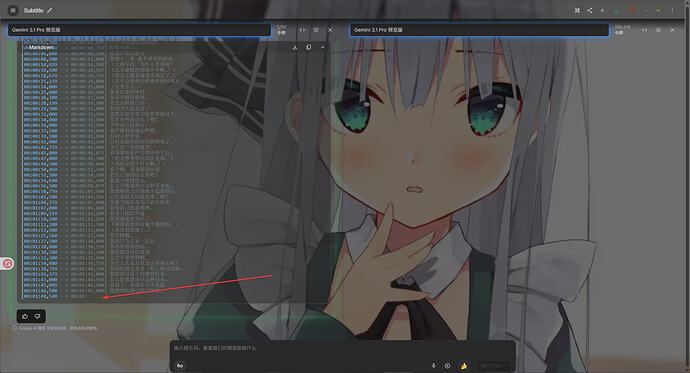Edit the Subtitle title with pencil icon
The height and width of the screenshot is (373, 690).
pos(49,11)
